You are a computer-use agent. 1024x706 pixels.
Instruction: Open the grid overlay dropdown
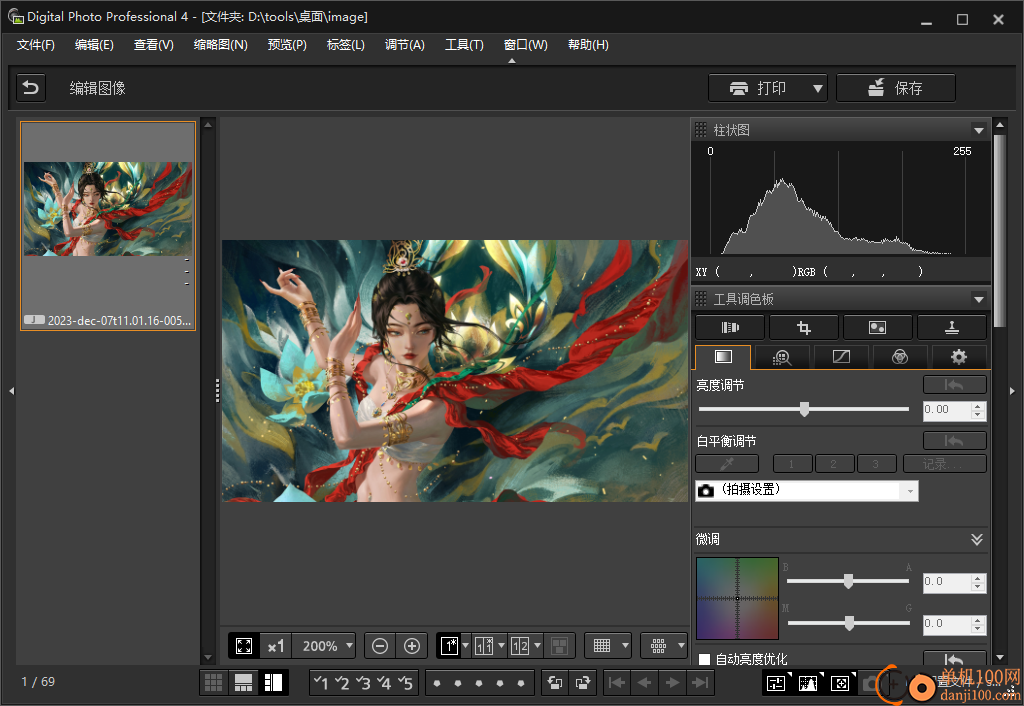[x=608, y=646]
